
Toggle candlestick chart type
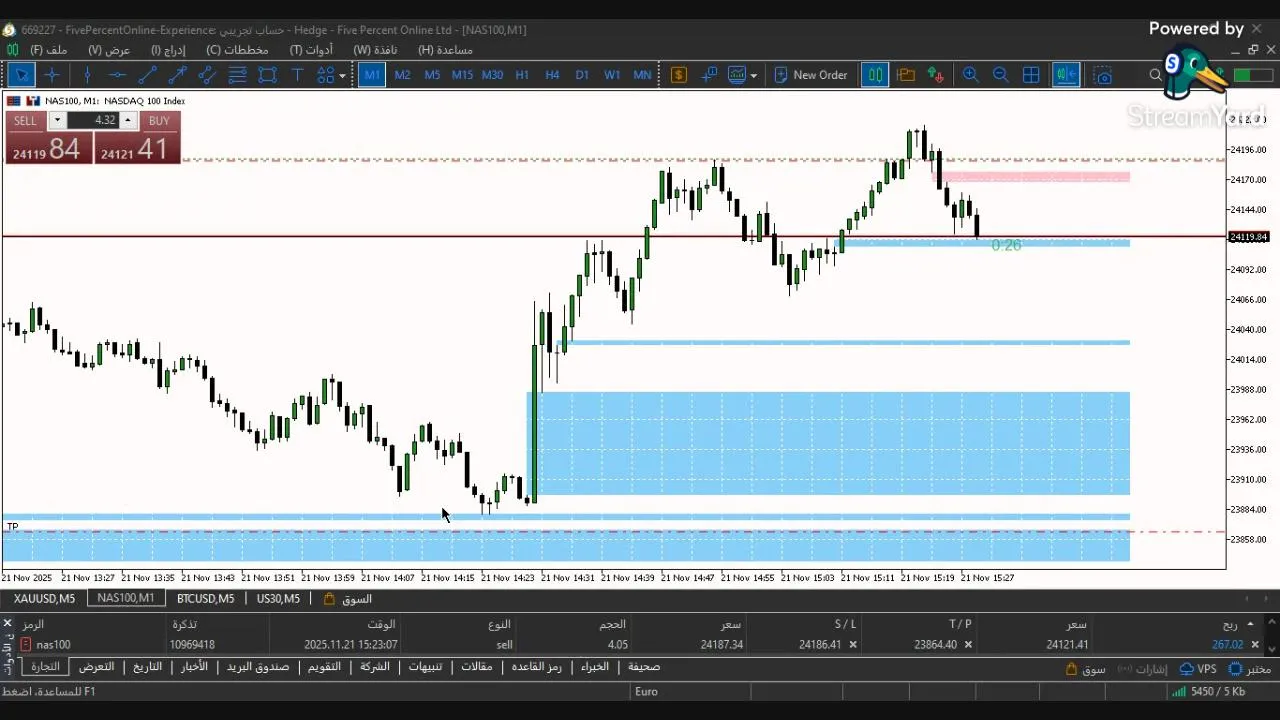(x=875, y=75)
